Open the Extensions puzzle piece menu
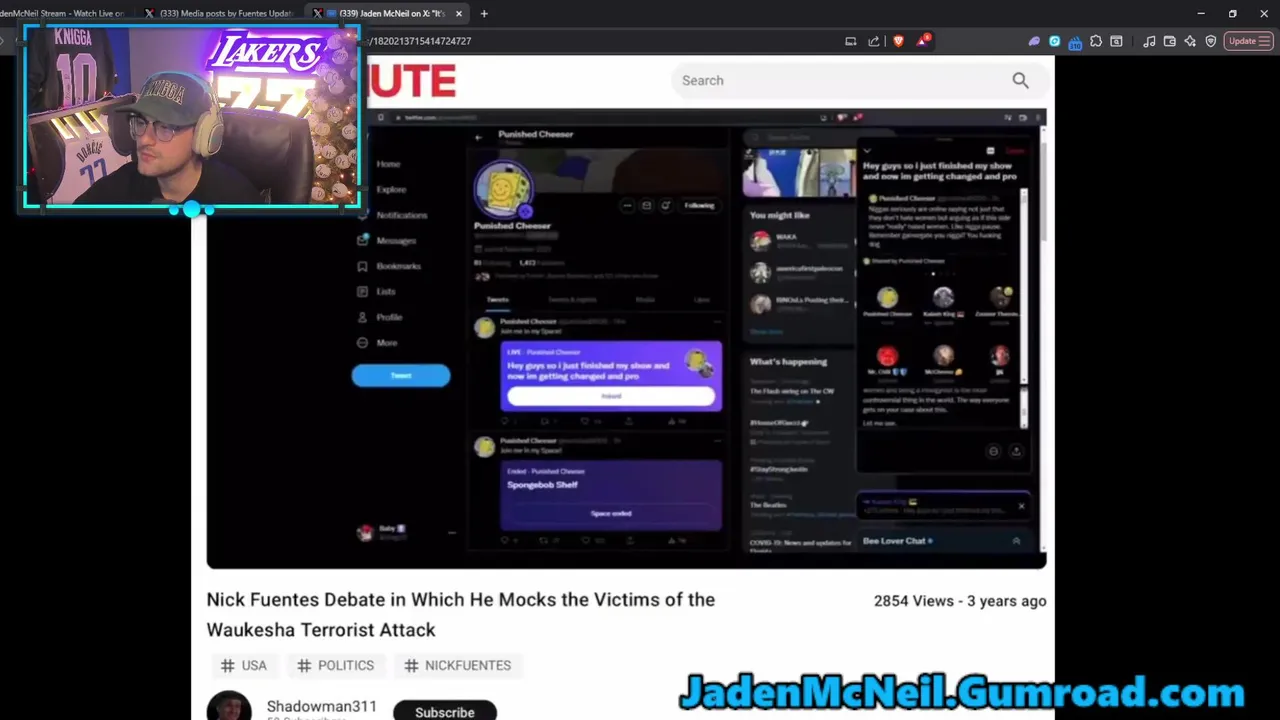This screenshot has height=720, width=1280. (1096, 41)
